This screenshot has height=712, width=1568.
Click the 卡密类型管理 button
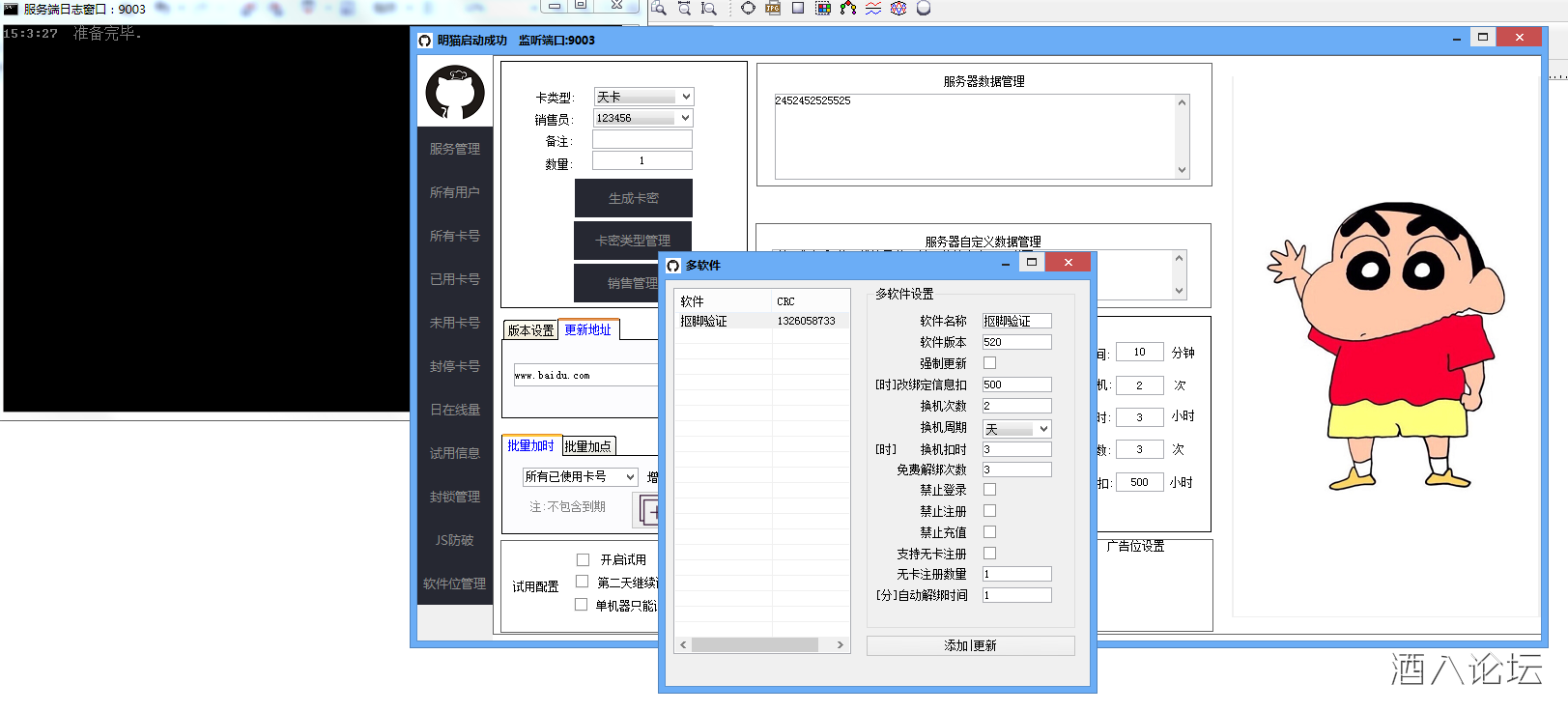pos(633,241)
